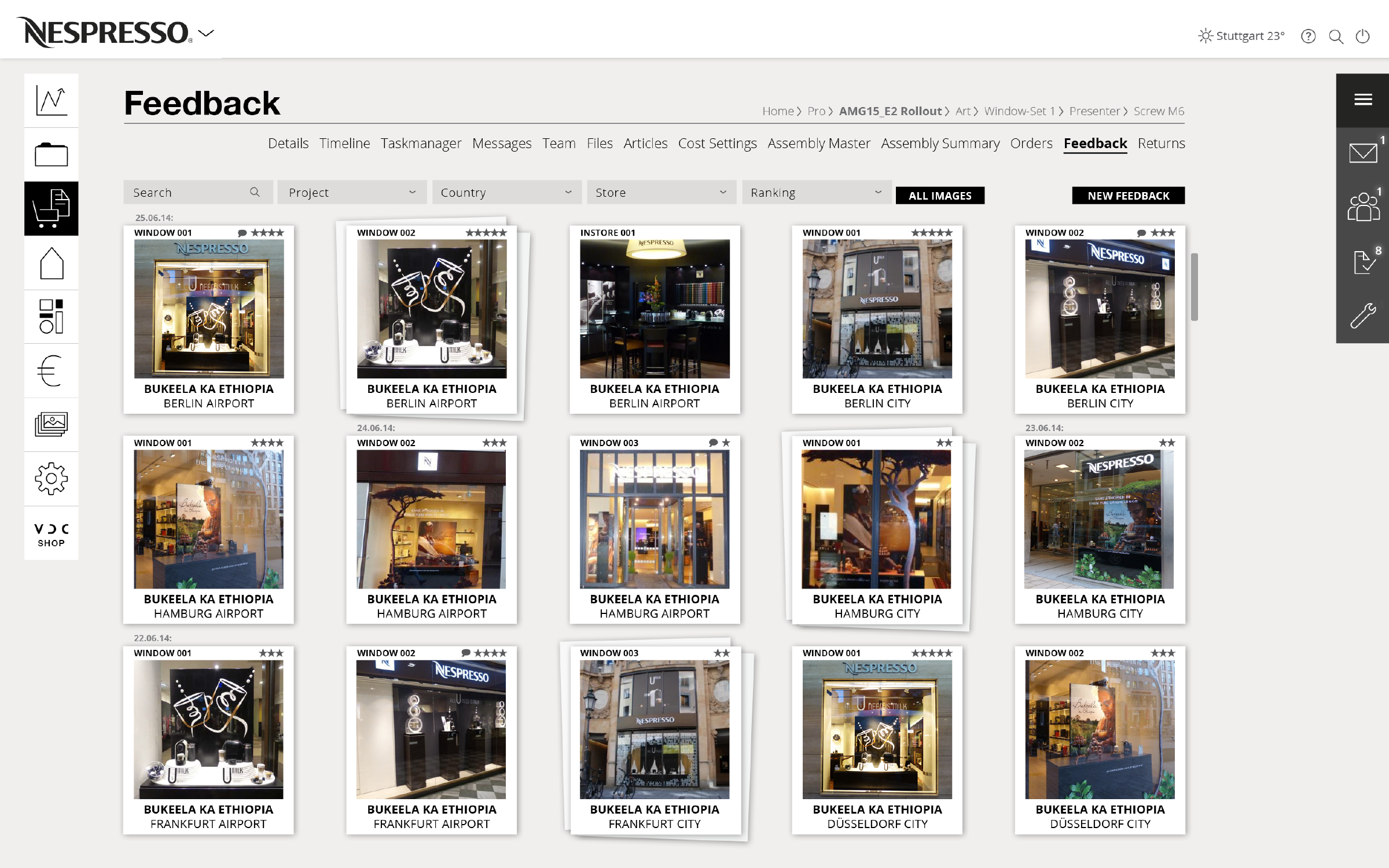The width and height of the screenshot is (1389, 868).
Task: Open the Ranking filter dropdown
Action: point(816,192)
